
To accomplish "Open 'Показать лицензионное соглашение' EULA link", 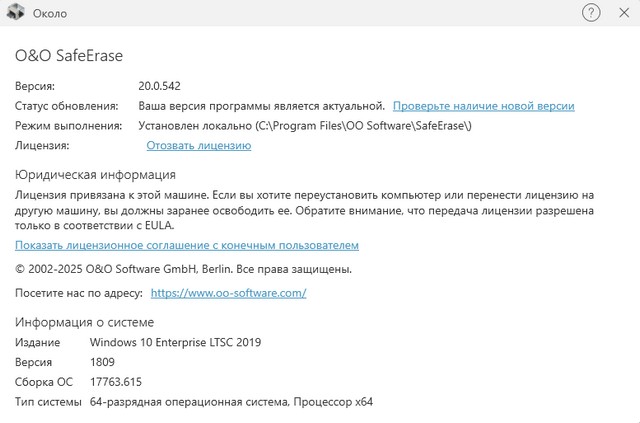I will [x=187, y=245].
